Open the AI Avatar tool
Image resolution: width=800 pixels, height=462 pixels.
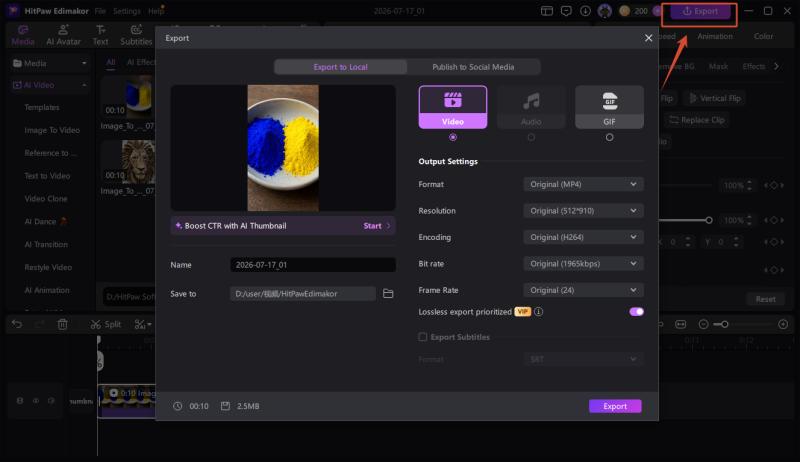(x=63, y=35)
